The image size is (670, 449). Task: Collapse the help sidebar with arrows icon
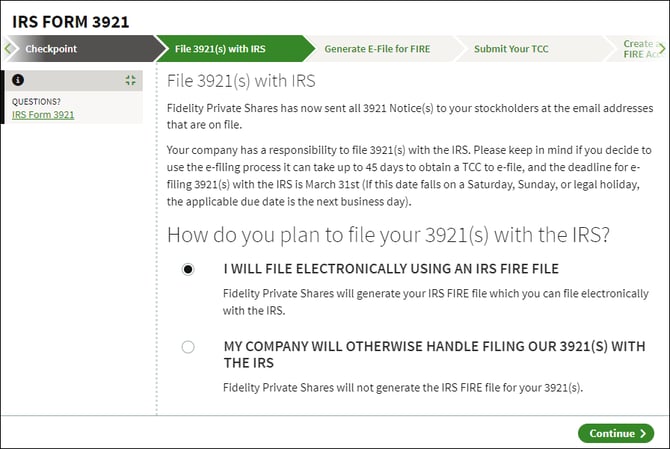click(130, 80)
